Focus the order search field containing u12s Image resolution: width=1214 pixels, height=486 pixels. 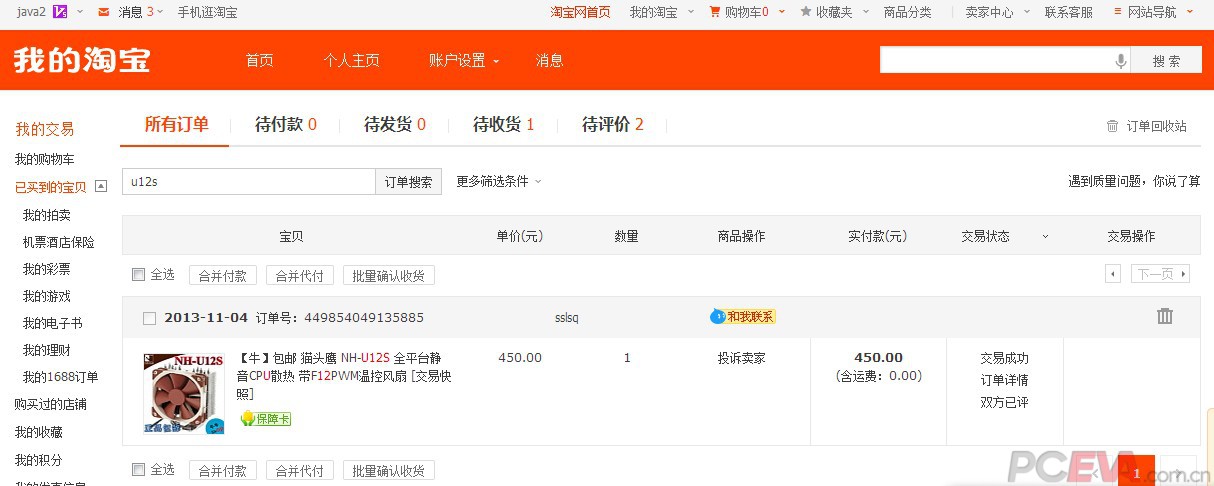click(x=249, y=182)
